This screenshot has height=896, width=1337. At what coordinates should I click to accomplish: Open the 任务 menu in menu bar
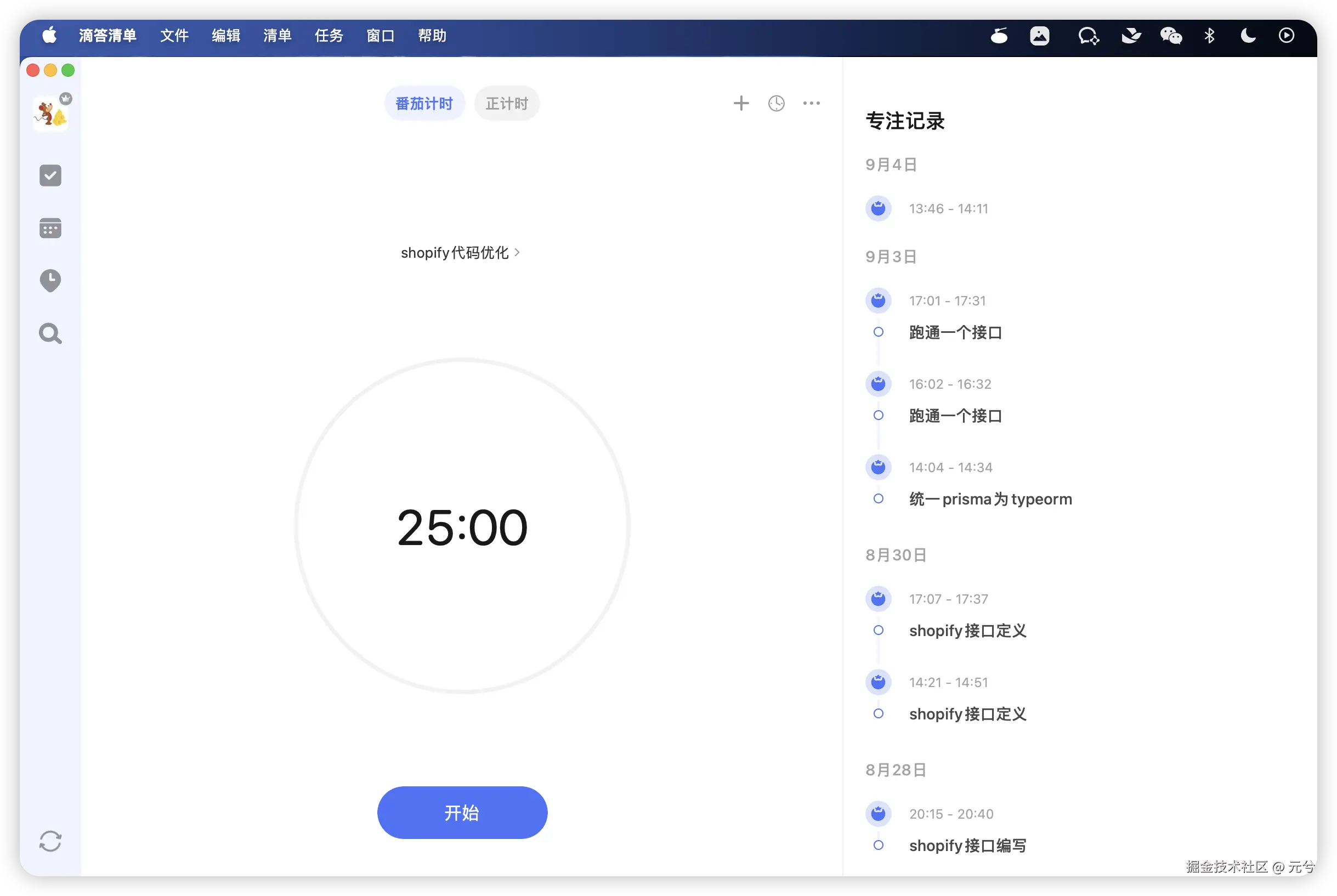tap(328, 36)
